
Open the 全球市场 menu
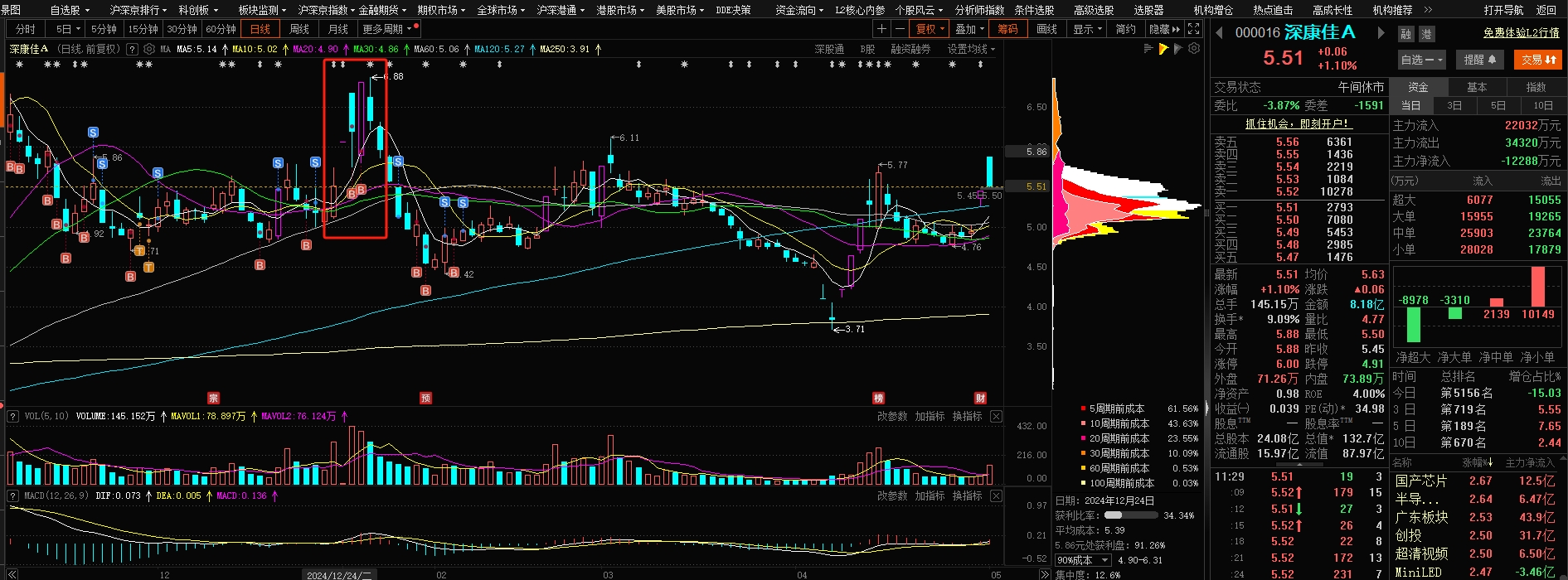501,10
